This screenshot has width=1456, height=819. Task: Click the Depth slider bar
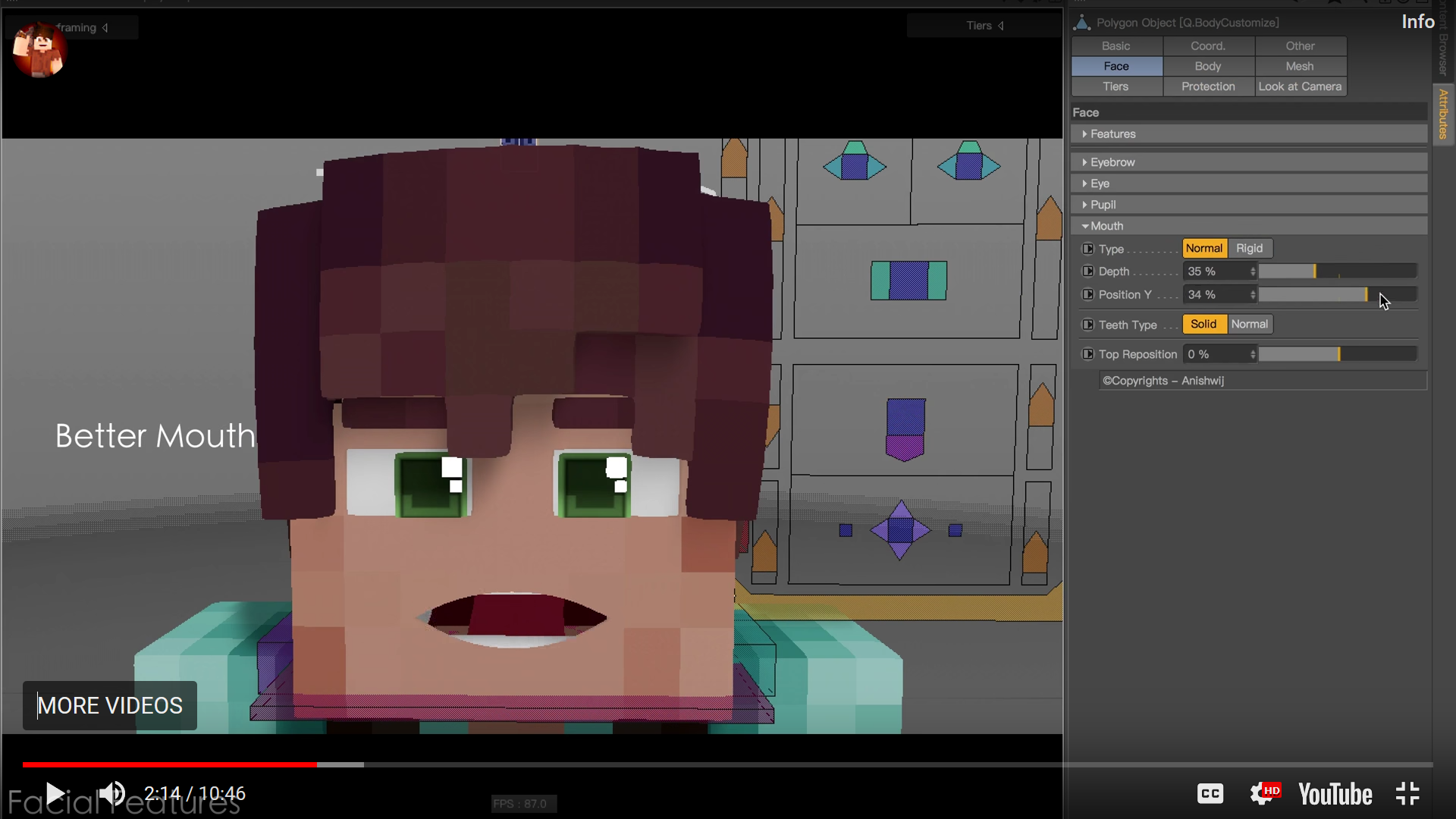point(1338,271)
